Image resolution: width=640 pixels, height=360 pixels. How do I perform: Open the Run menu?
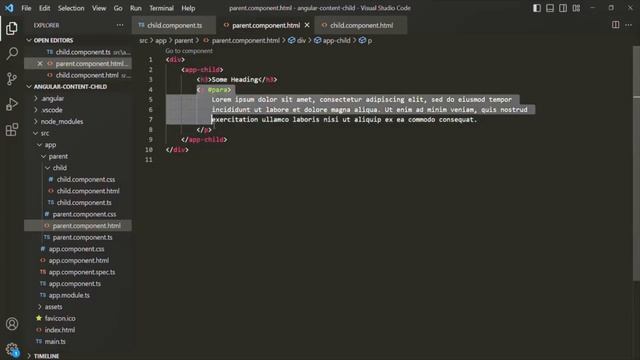tap(136, 8)
